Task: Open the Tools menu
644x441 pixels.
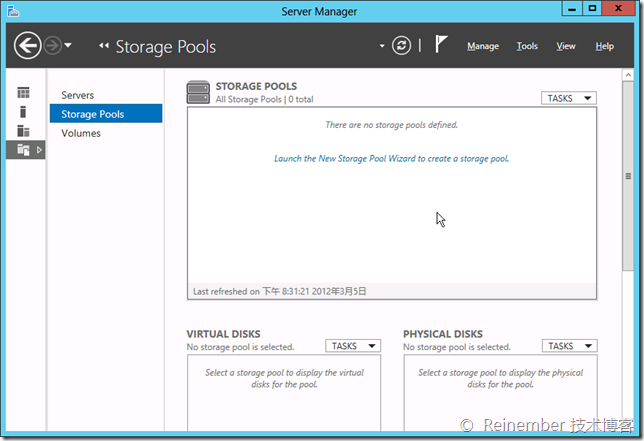Action: pos(527,46)
